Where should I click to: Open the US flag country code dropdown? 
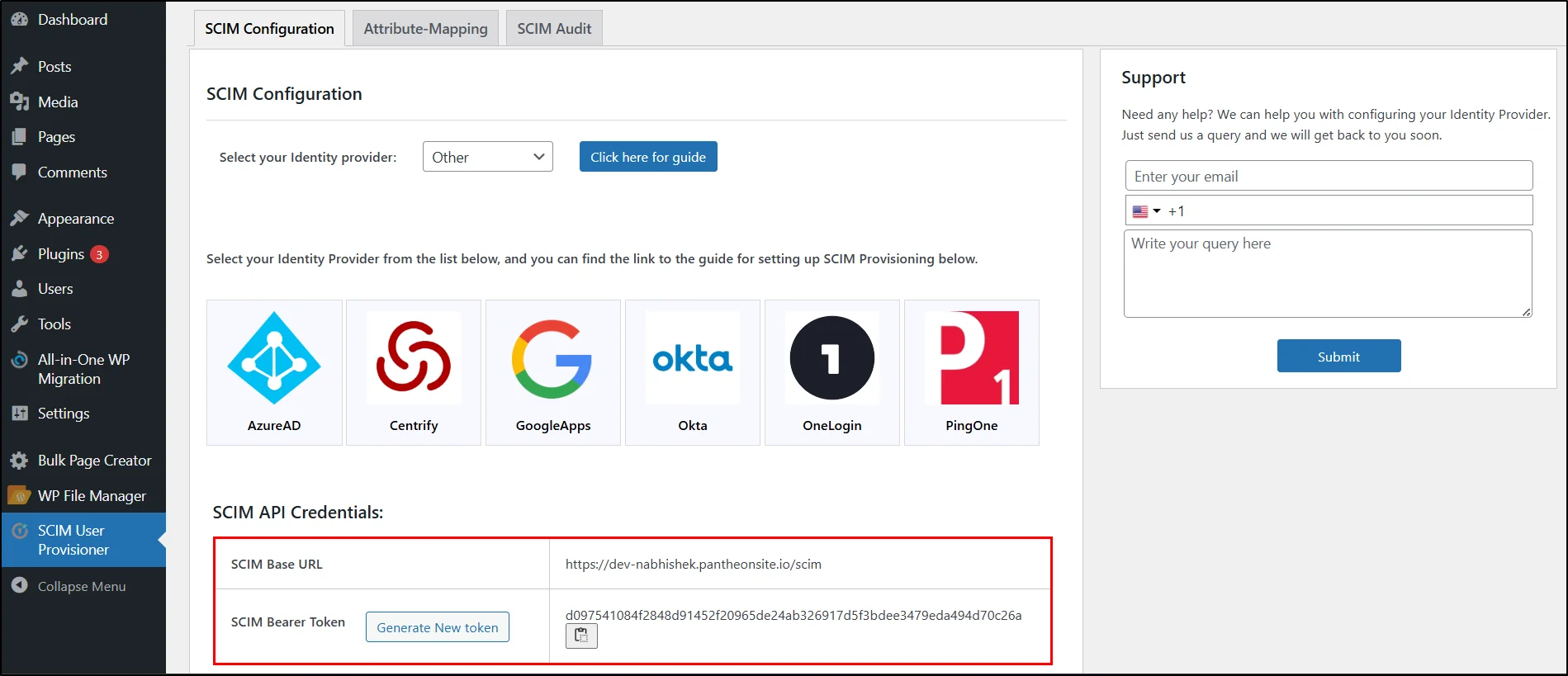tap(1146, 211)
